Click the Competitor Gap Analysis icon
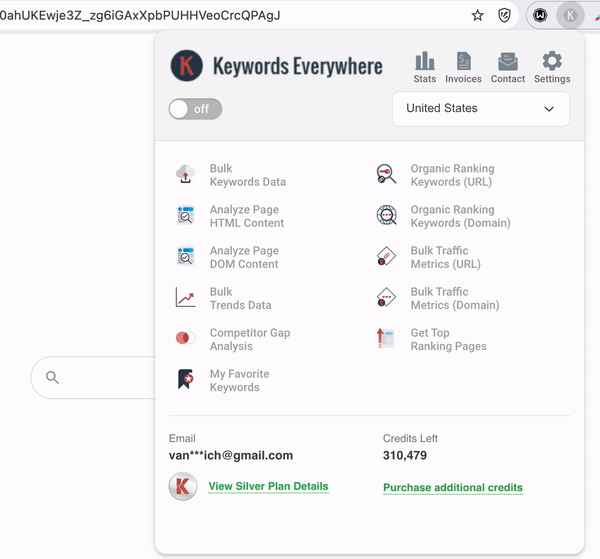The width and height of the screenshot is (600, 559). (186, 338)
